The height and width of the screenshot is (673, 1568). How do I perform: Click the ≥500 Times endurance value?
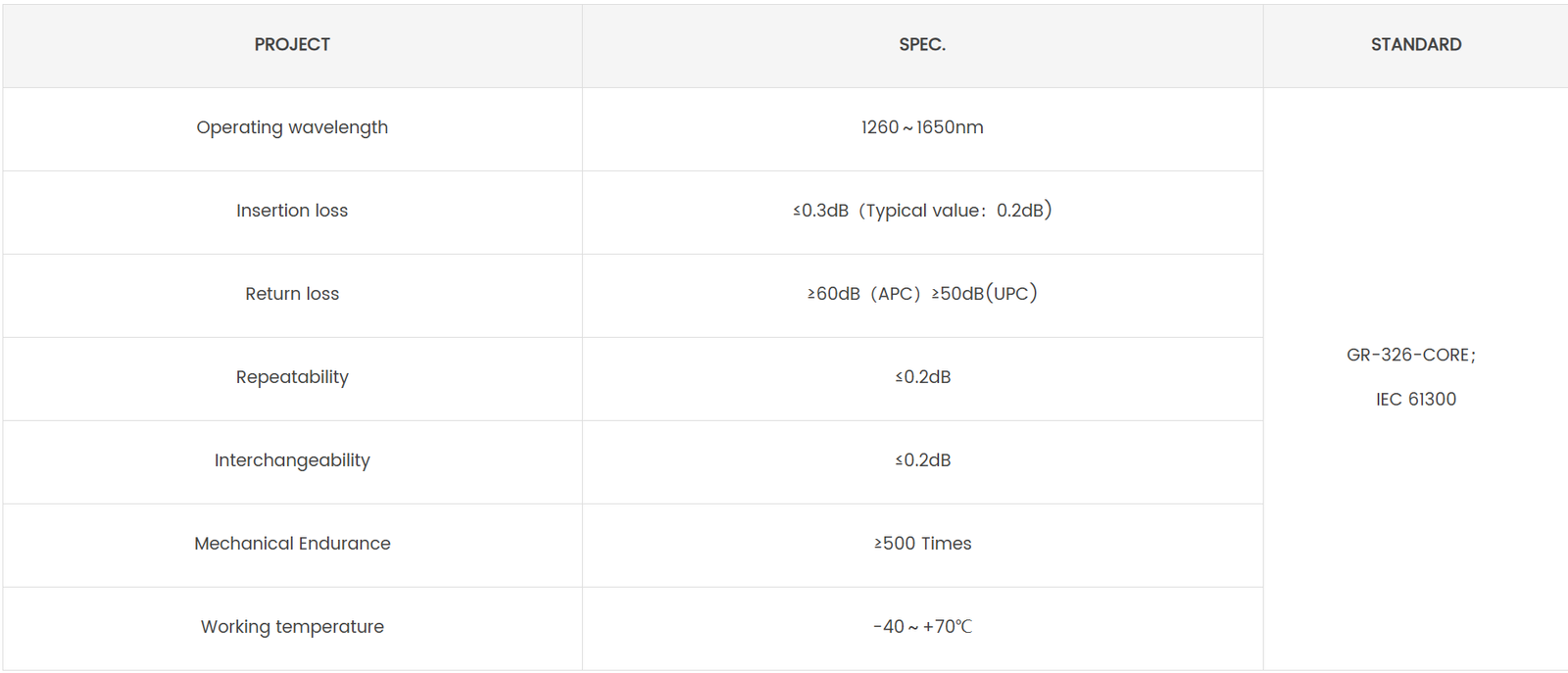coord(923,544)
